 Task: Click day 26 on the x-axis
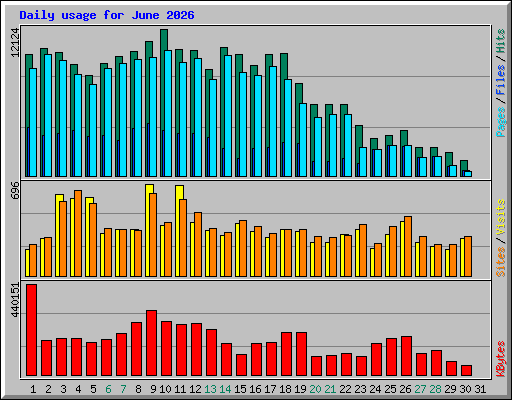click(405, 389)
